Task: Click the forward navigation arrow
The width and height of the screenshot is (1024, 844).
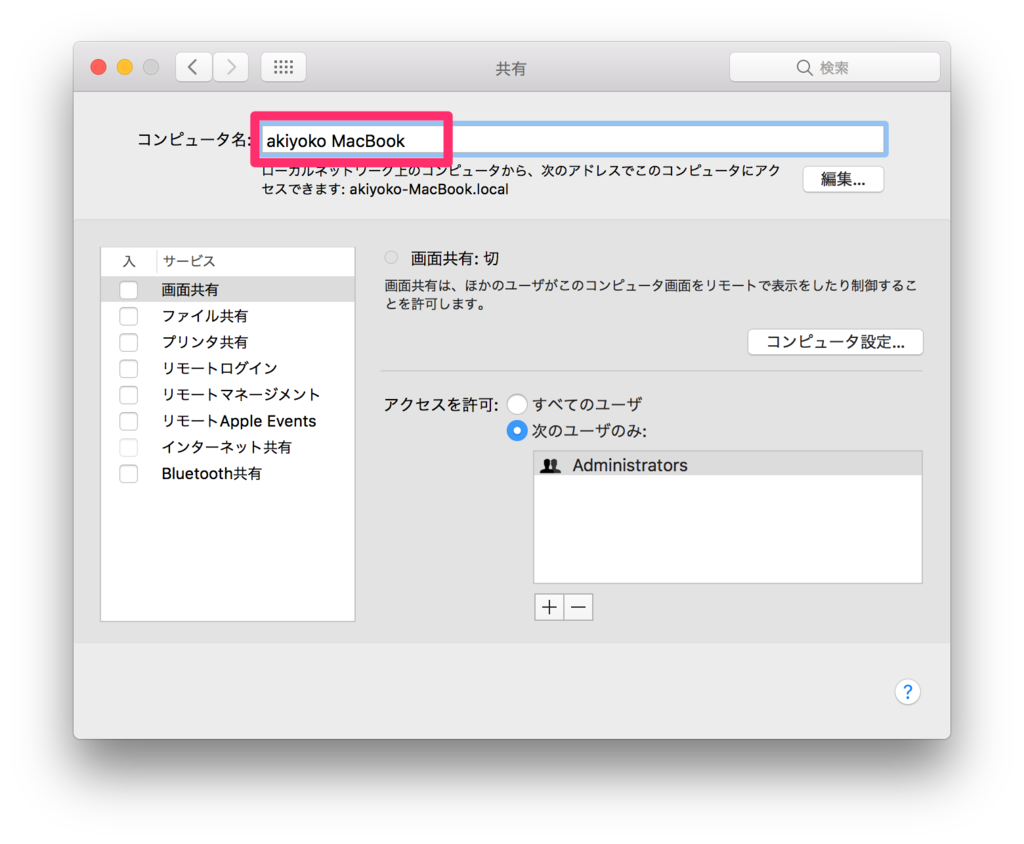Action: tap(230, 67)
